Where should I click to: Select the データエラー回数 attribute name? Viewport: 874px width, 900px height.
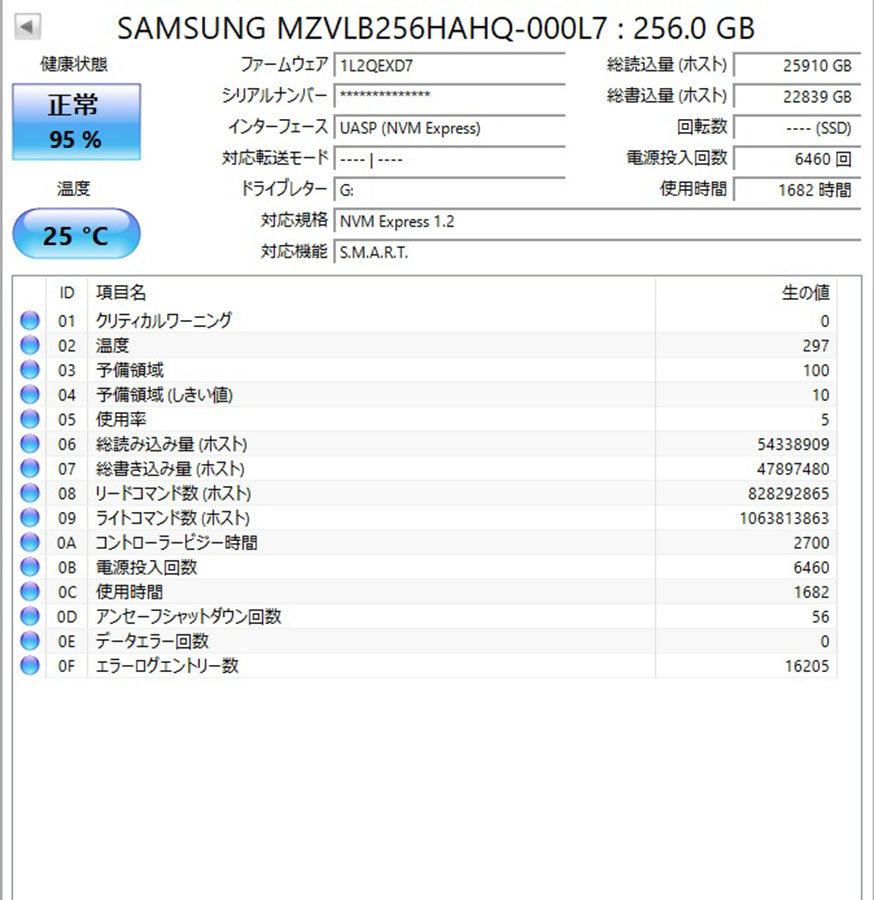152,641
